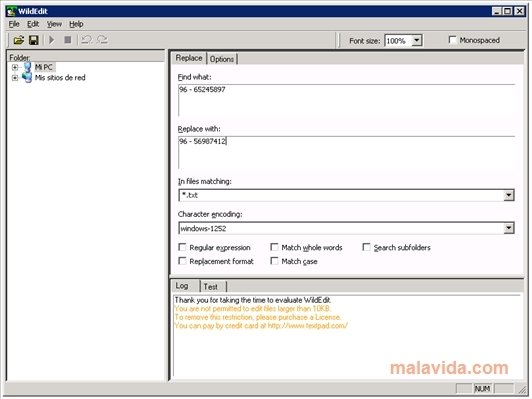Open the Font size dropdown

417,41
